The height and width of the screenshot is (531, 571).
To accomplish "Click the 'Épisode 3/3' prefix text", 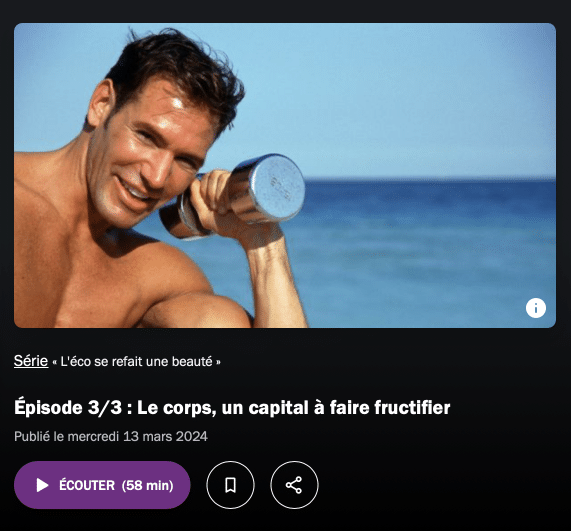I will [68, 408].
